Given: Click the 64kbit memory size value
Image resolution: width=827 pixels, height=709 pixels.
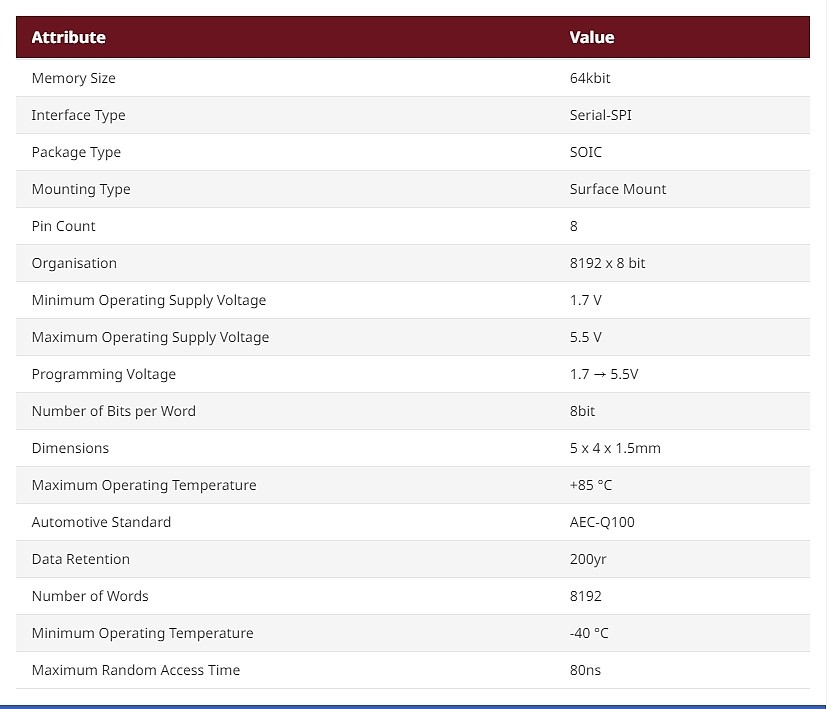Looking at the screenshot, I should tap(590, 78).
